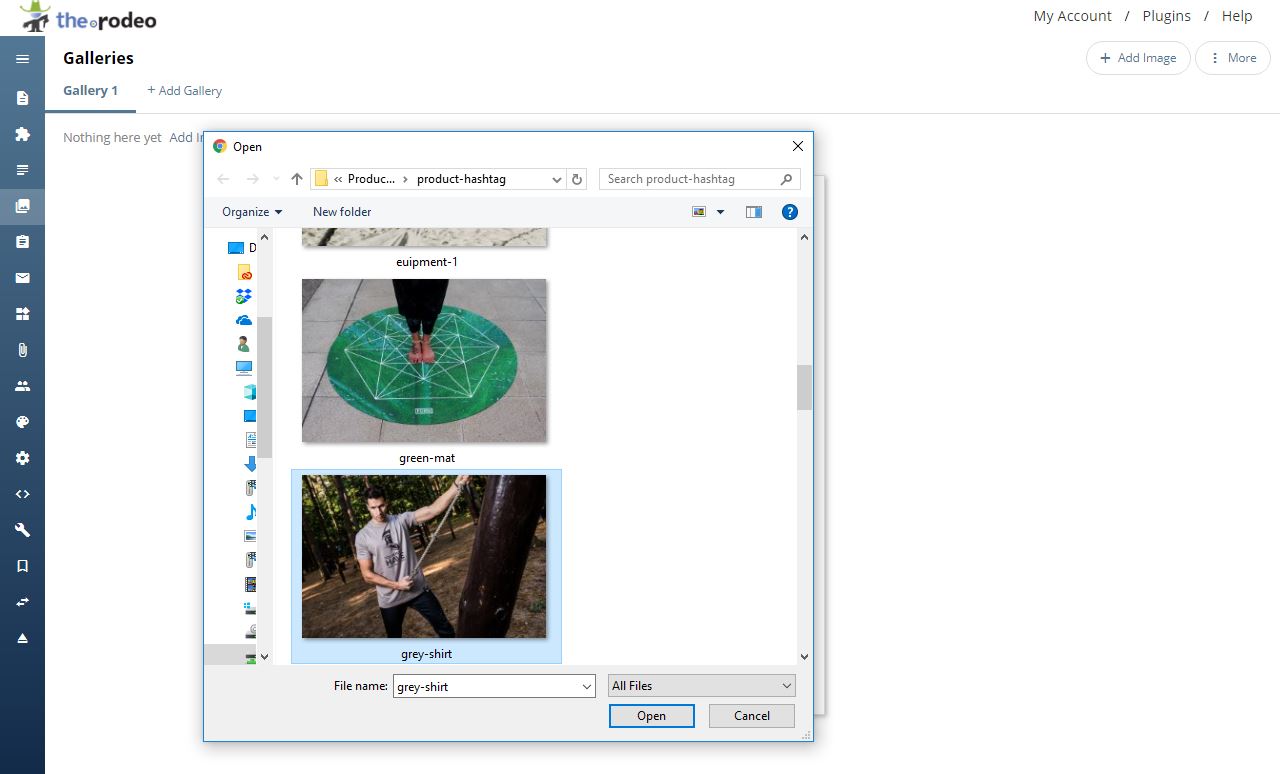The height and width of the screenshot is (774, 1280).
Task: Open Help in the top menu
Action: pyautogui.click(x=1237, y=16)
